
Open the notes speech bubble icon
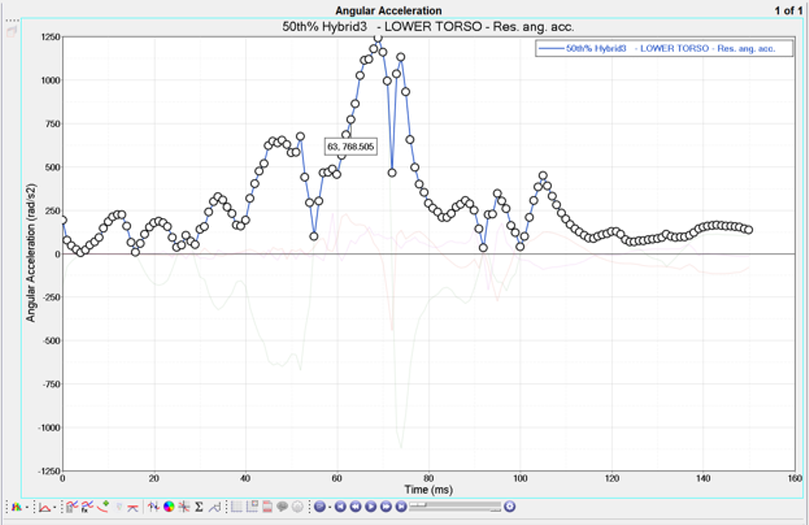(283, 507)
